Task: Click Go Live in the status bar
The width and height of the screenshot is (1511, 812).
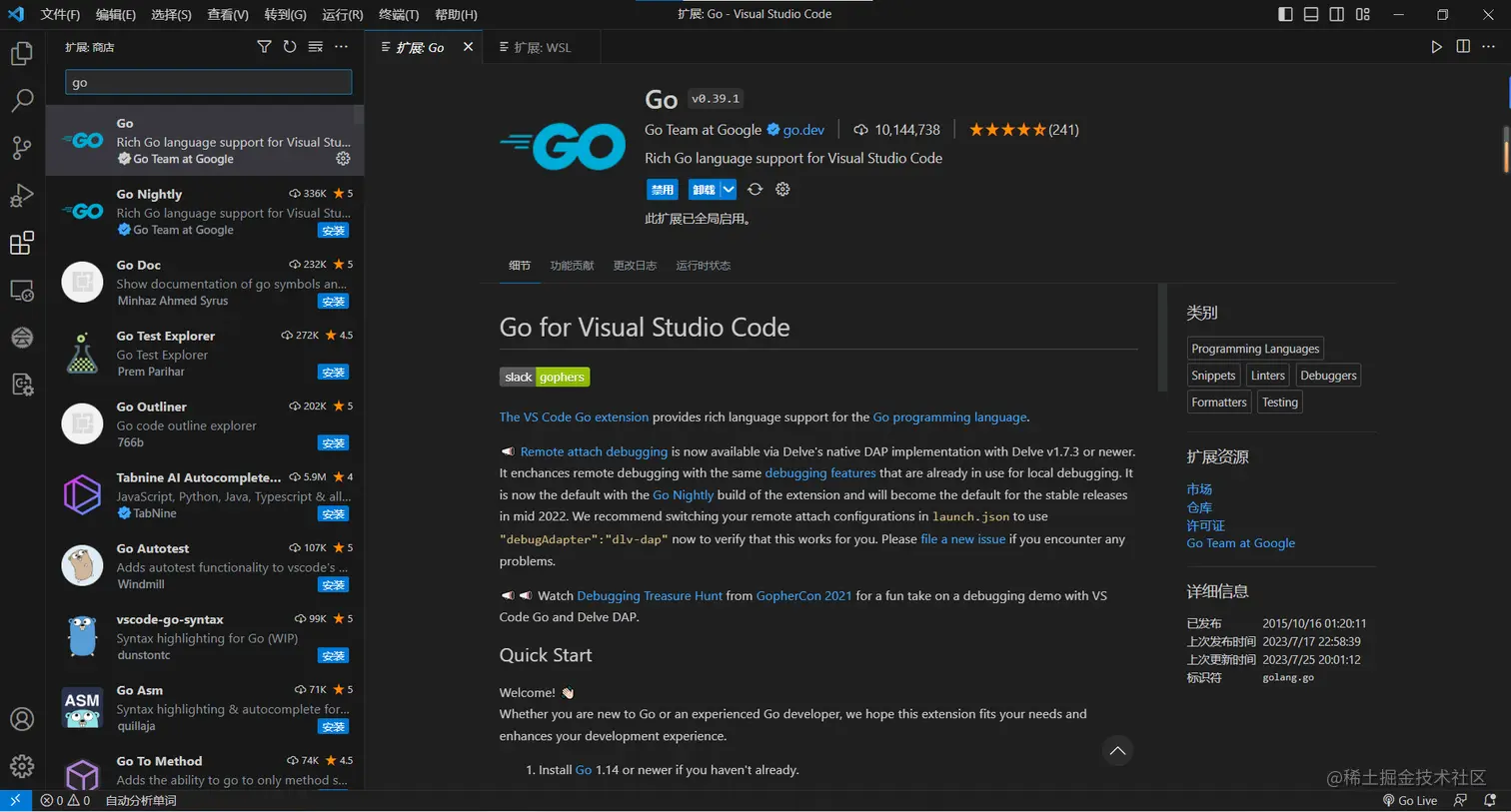Action: click(x=1410, y=800)
